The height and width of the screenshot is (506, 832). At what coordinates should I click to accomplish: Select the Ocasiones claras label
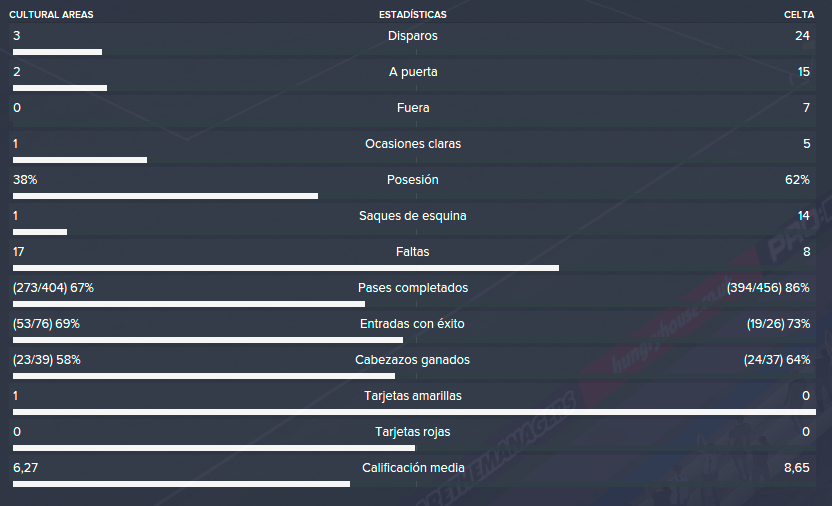click(x=413, y=144)
